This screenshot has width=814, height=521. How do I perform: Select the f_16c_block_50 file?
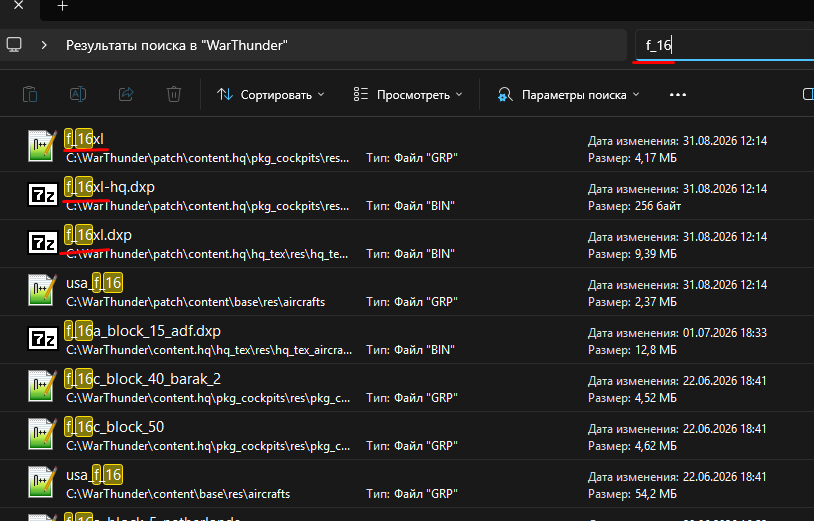(x=407, y=436)
